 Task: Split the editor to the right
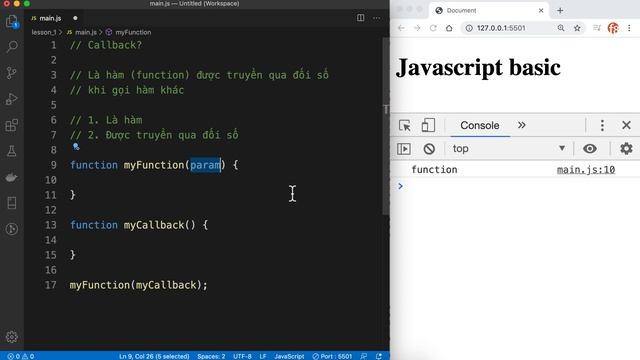360,18
